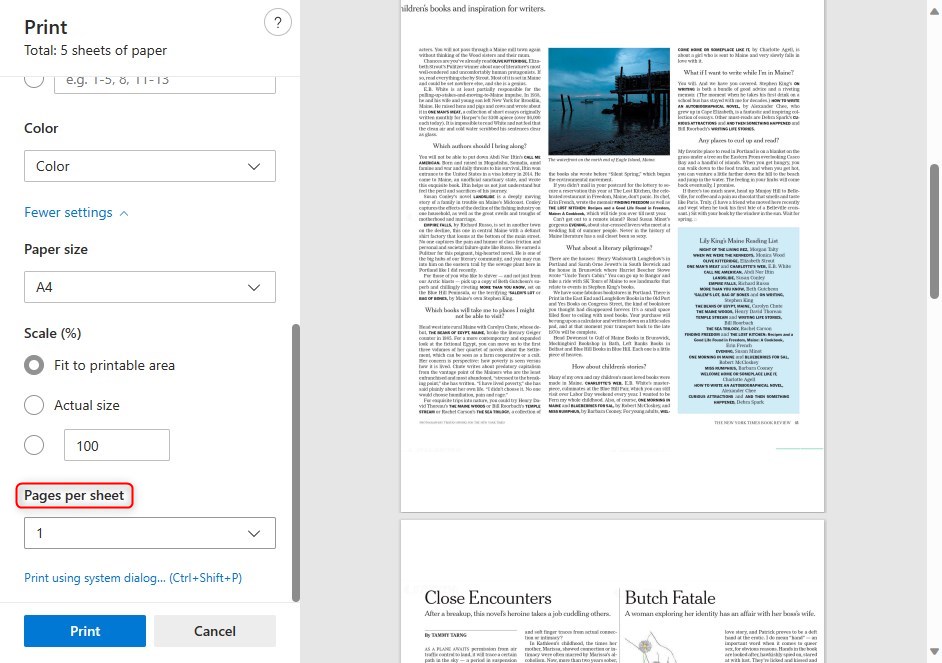Select the custom pages radio circle

(34, 78)
